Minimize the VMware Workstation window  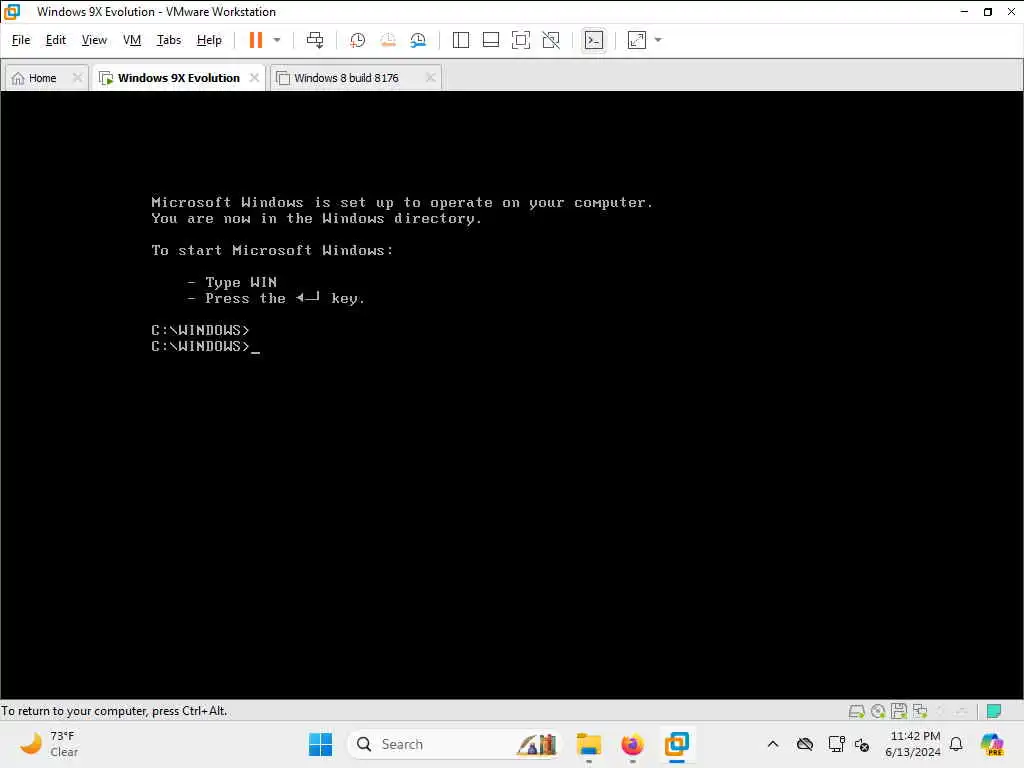964,12
